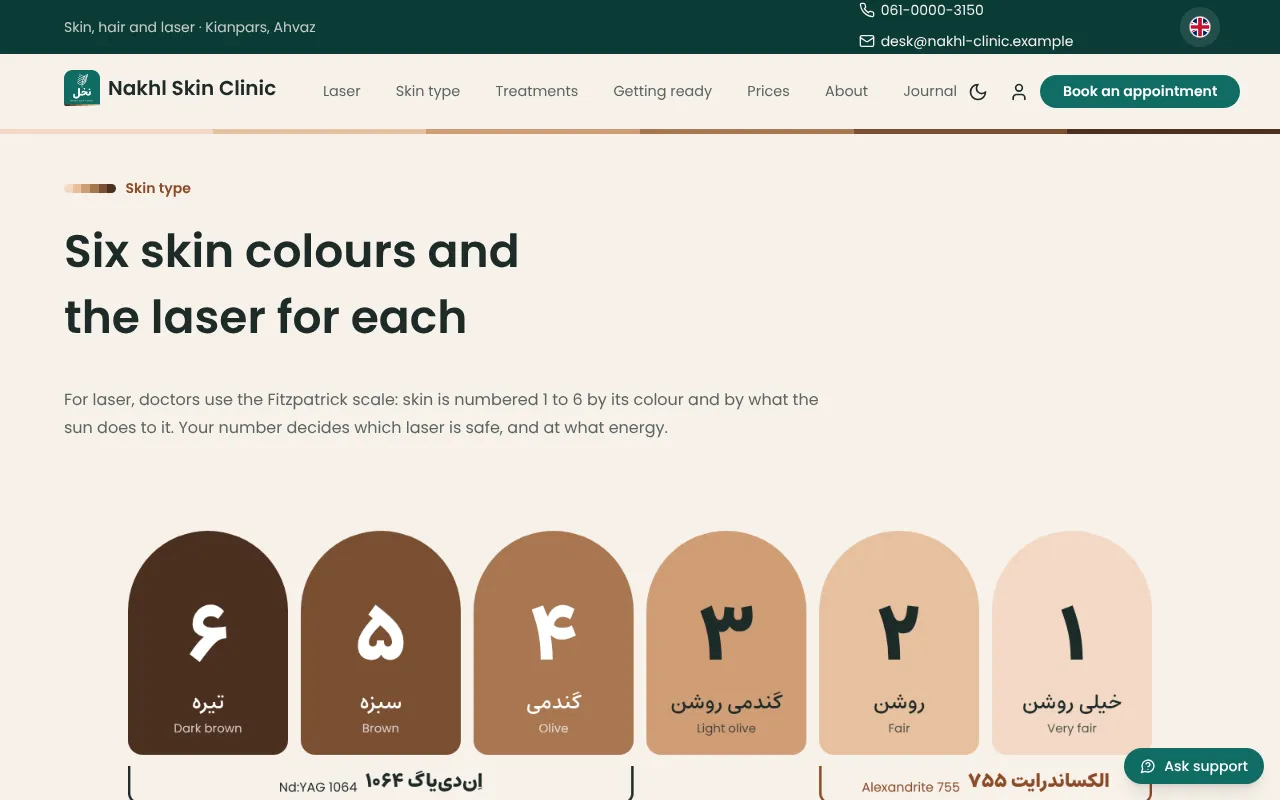Open the user account icon

pyautogui.click(x=1019, y=92)
